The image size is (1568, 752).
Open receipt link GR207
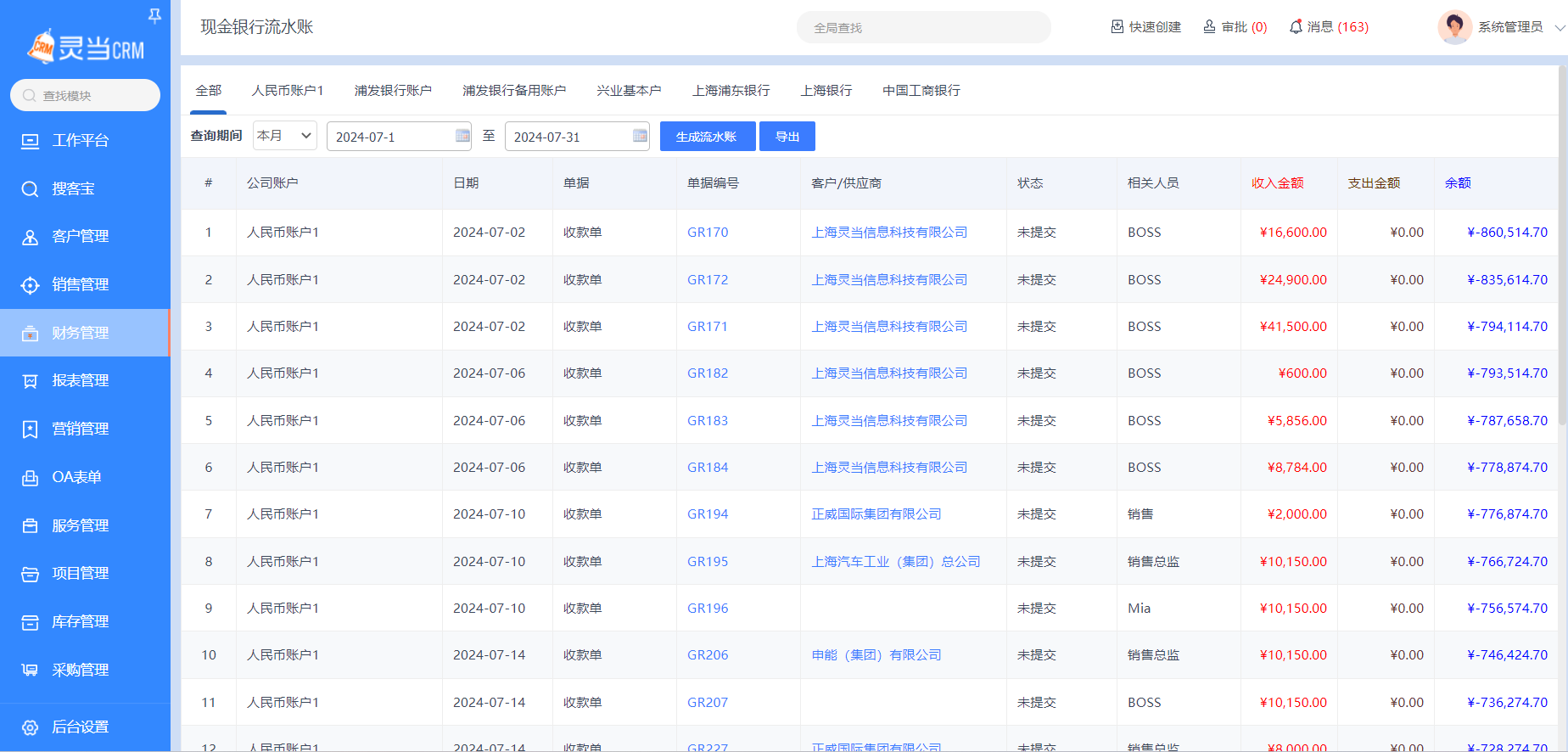[x=708, y=703]
